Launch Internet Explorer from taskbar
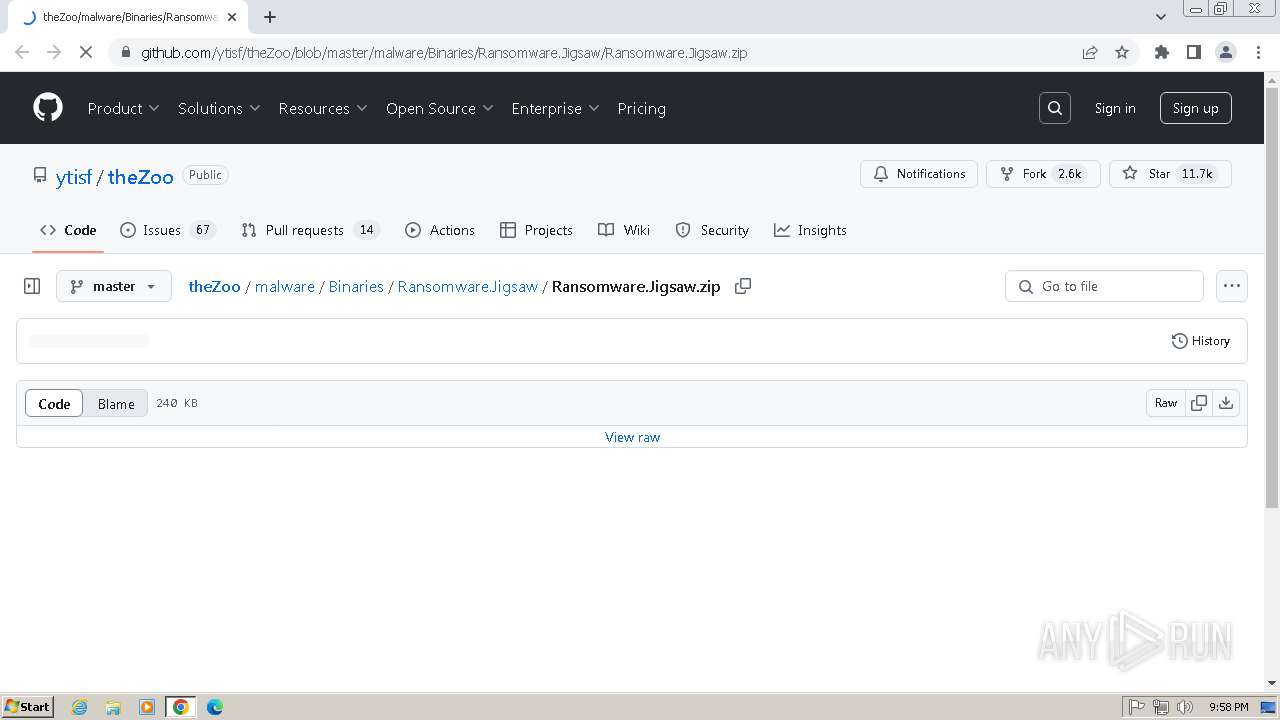This screenshot has width=1280, height=720. pos(79,707)
